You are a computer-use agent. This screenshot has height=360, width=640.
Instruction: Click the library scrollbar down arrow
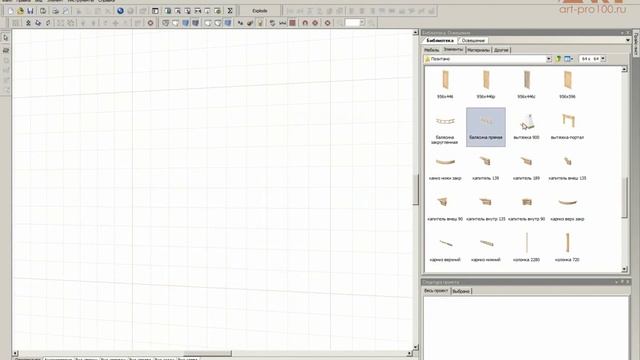point(624,269)
